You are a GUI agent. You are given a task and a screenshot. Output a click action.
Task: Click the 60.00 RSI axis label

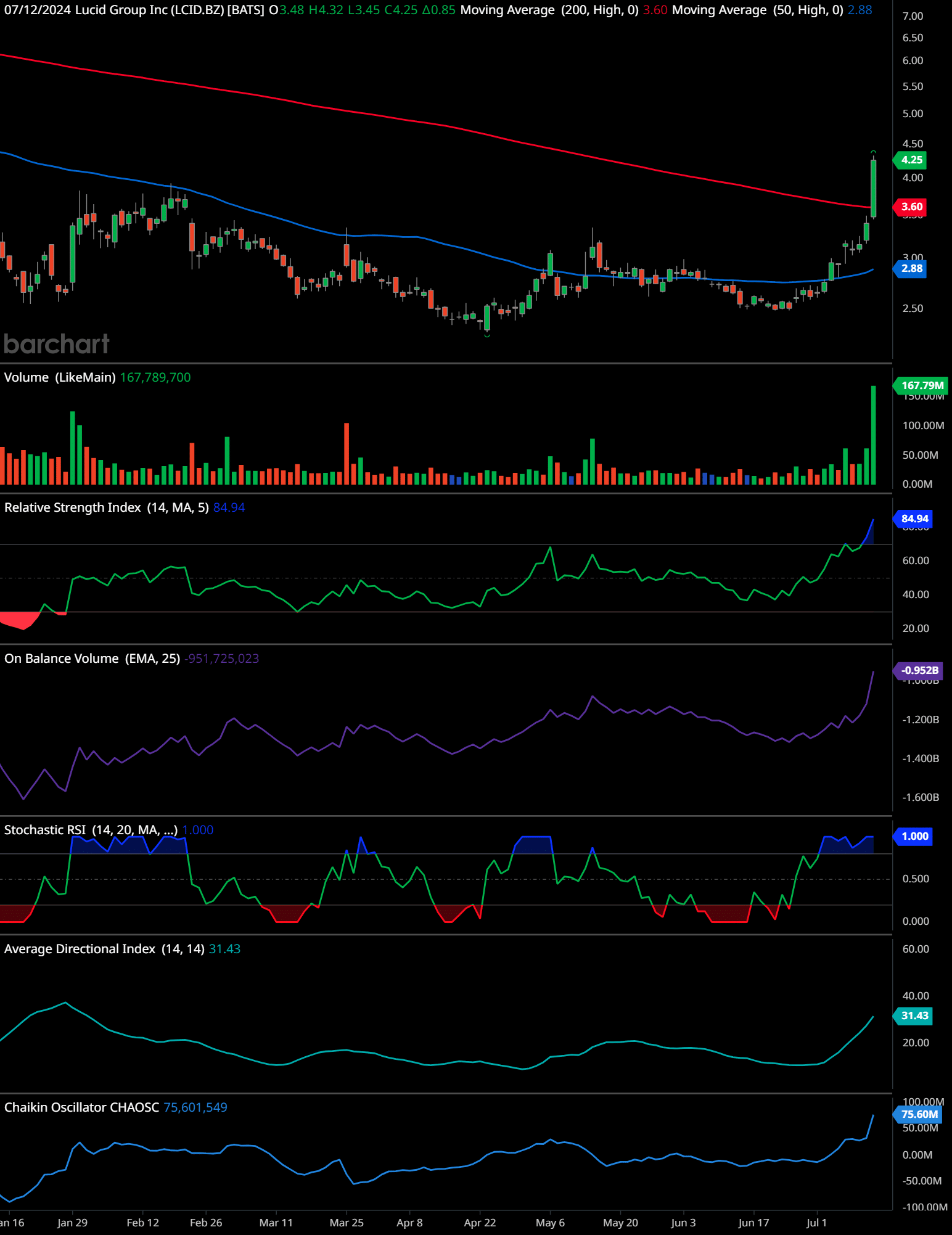pyautogui.click(x=916, y=560)
